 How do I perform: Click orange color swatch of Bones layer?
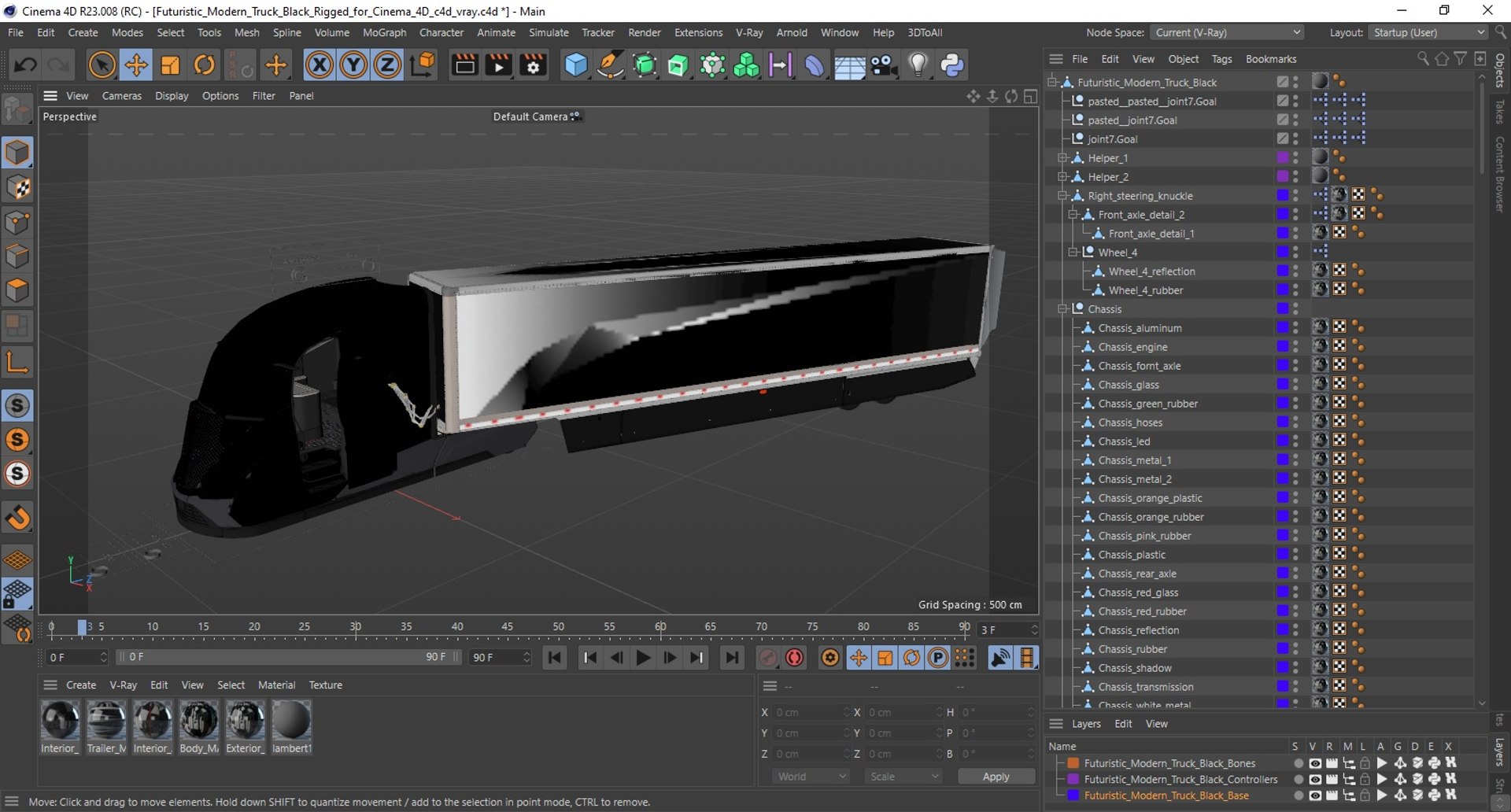point(1073,763)
